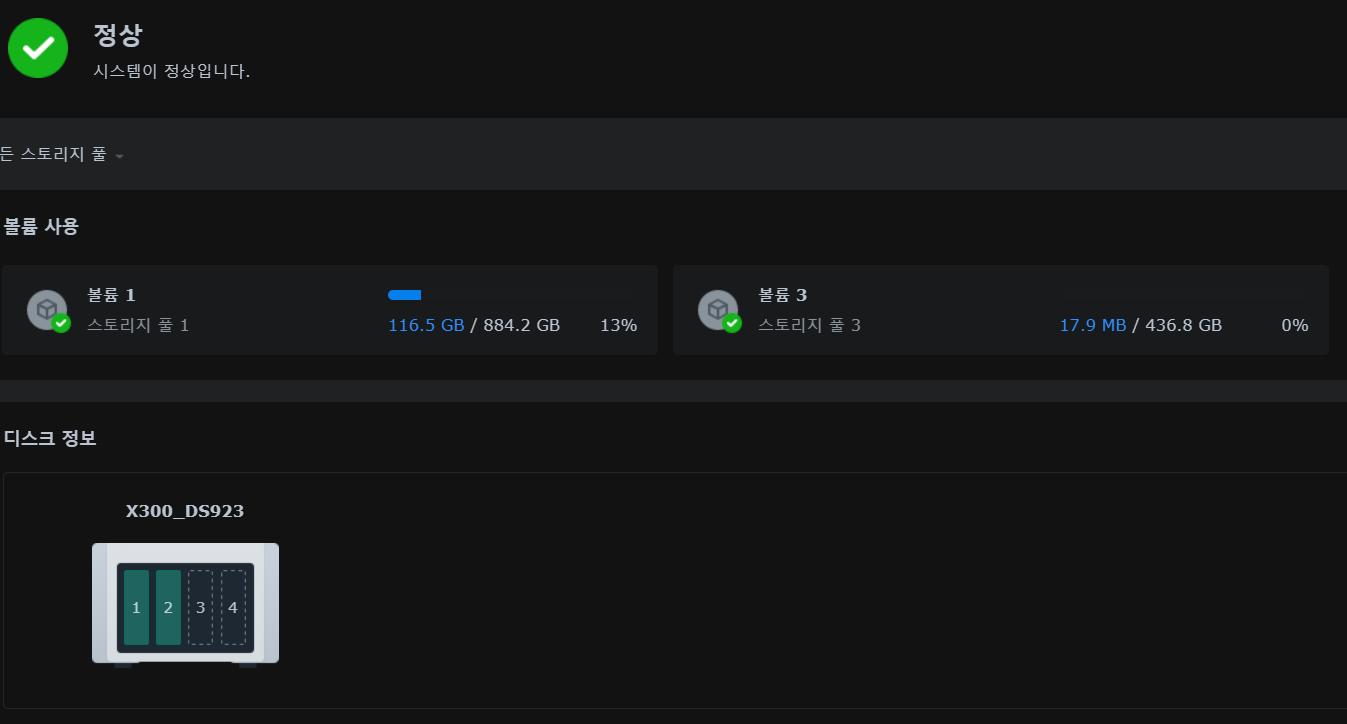Click the X300_DS923 NAS device image
Image resolution: width=1347 pixels, height=724 pixels.
pyautogui.click(x=185, y=604)
